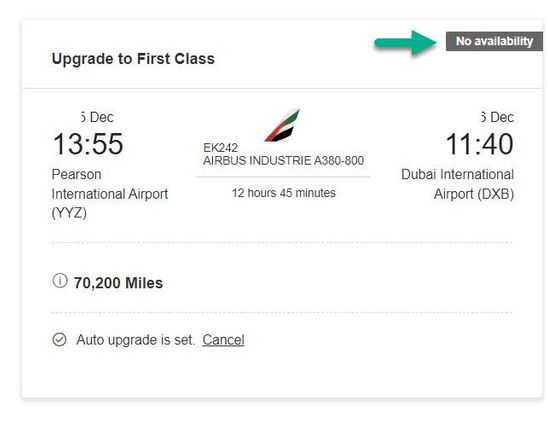Click the Emirates tail logo
Screen dimensions: 548x435
282,125
